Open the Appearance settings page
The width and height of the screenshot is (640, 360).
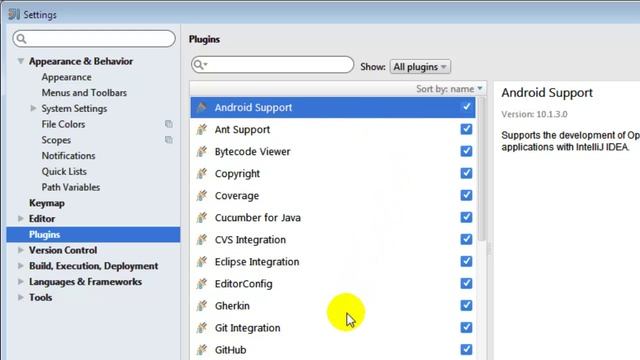67,77
